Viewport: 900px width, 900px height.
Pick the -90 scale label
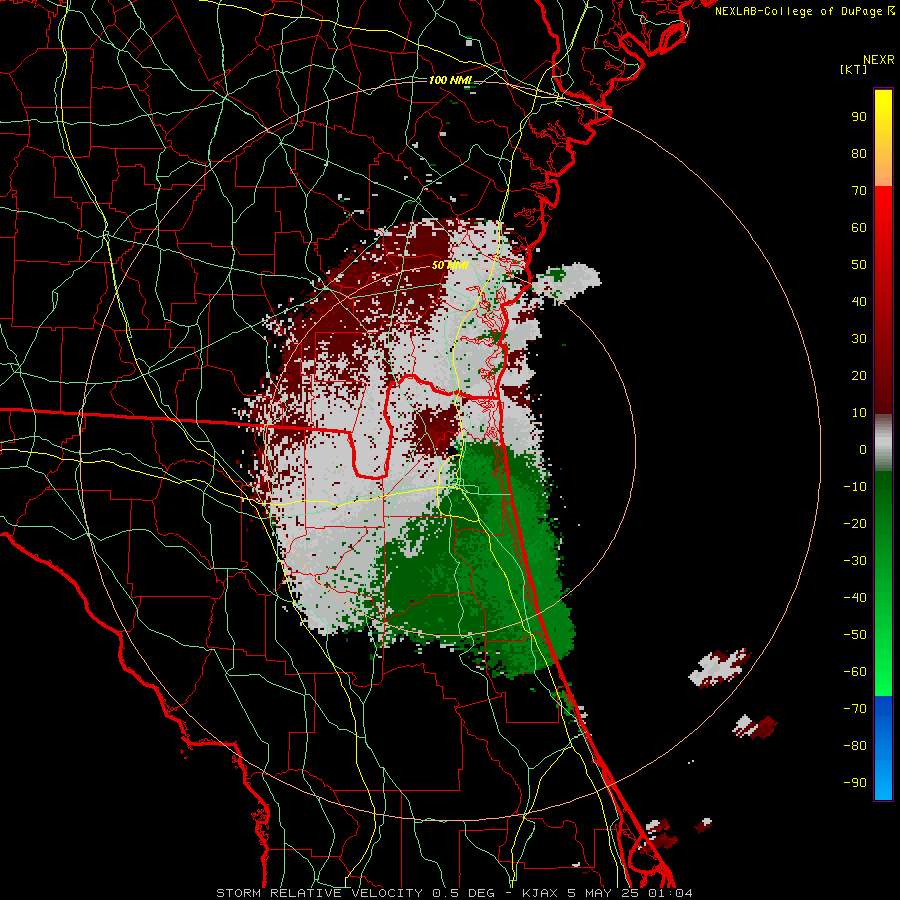click(x=855, y=783)
